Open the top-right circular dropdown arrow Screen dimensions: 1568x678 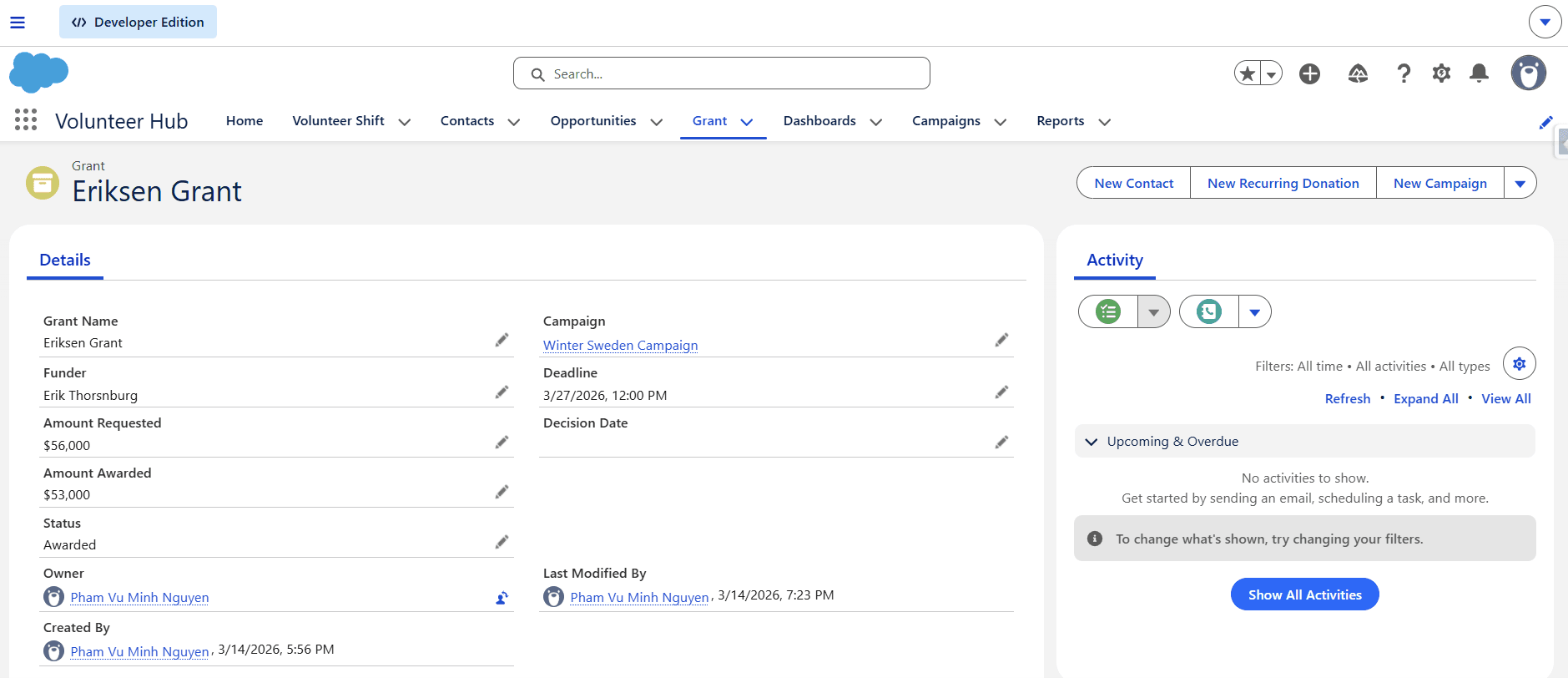click(1545, 22)
